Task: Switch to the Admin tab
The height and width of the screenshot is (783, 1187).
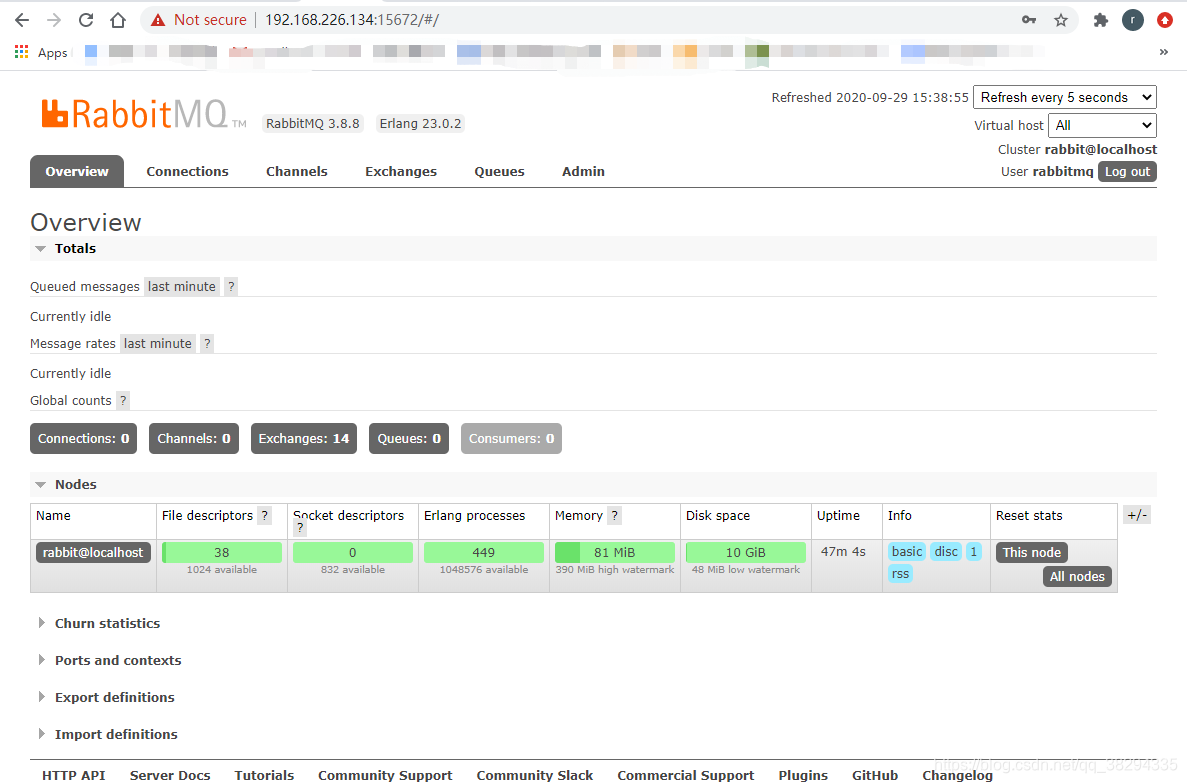Action: (583, 171)
